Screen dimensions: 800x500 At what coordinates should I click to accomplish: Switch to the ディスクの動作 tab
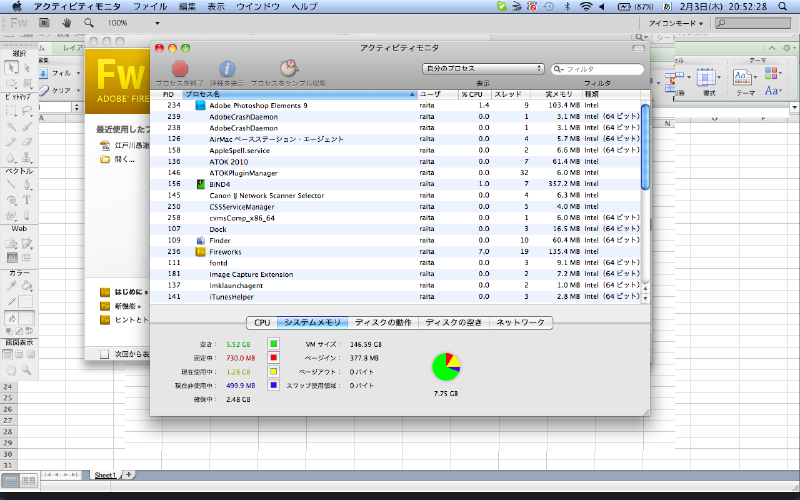(383, 322)
